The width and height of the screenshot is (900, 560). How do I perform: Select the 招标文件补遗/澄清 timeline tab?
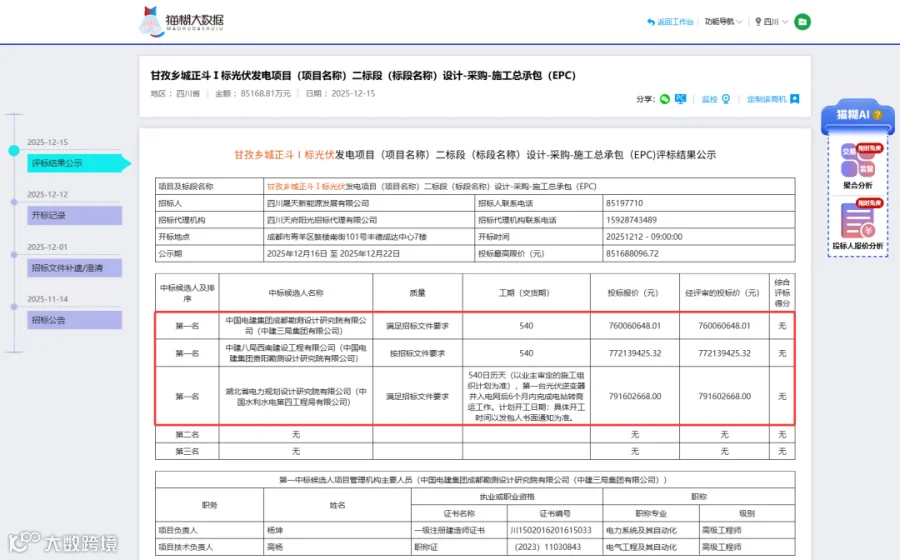point(74,268)
